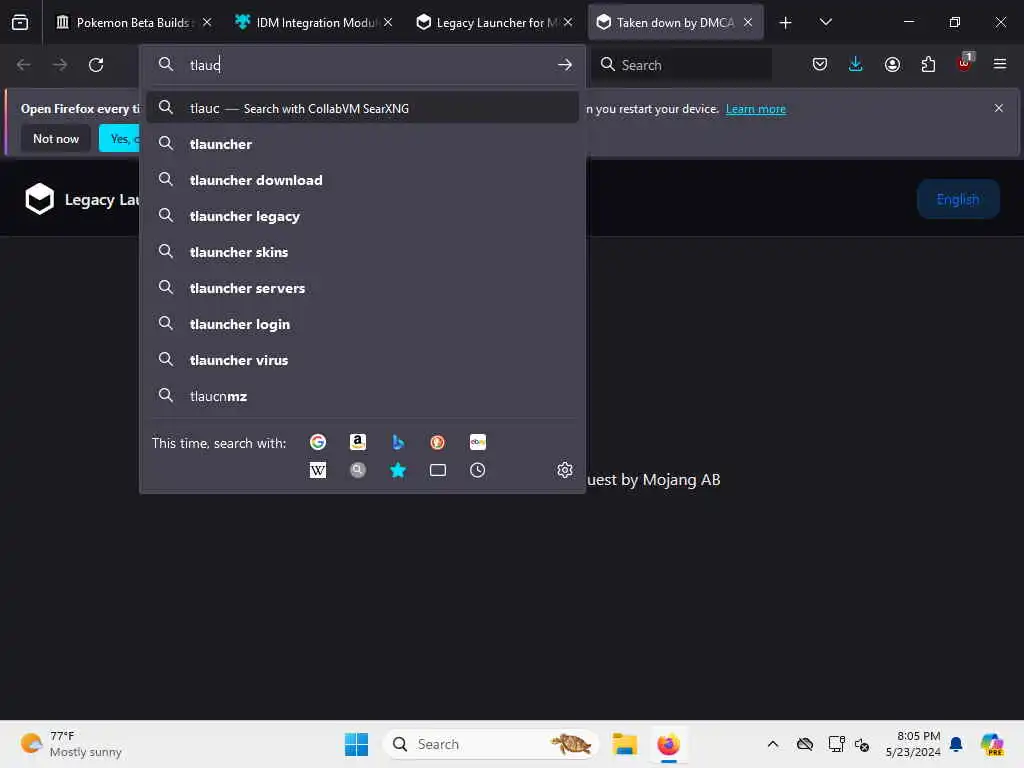Screen dimensions: 1024x768
Task: List all tabs dropdown arrow
Action: (825, 22)
